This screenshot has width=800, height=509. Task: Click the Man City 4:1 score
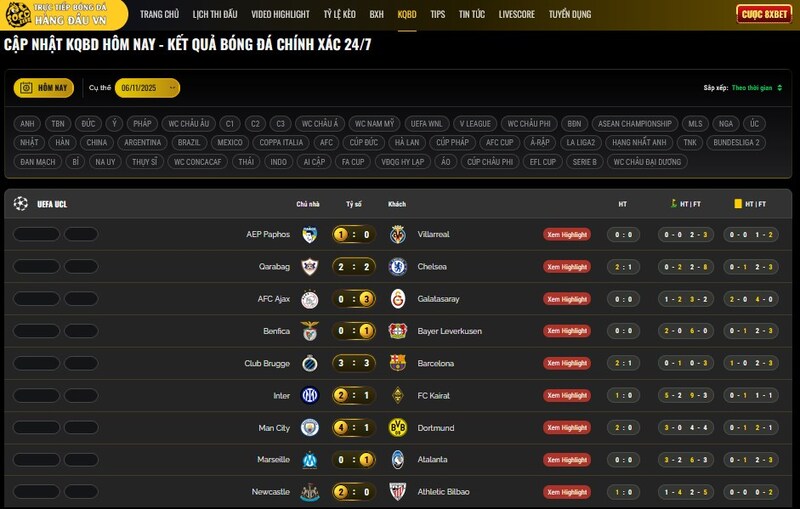point(354,428)
